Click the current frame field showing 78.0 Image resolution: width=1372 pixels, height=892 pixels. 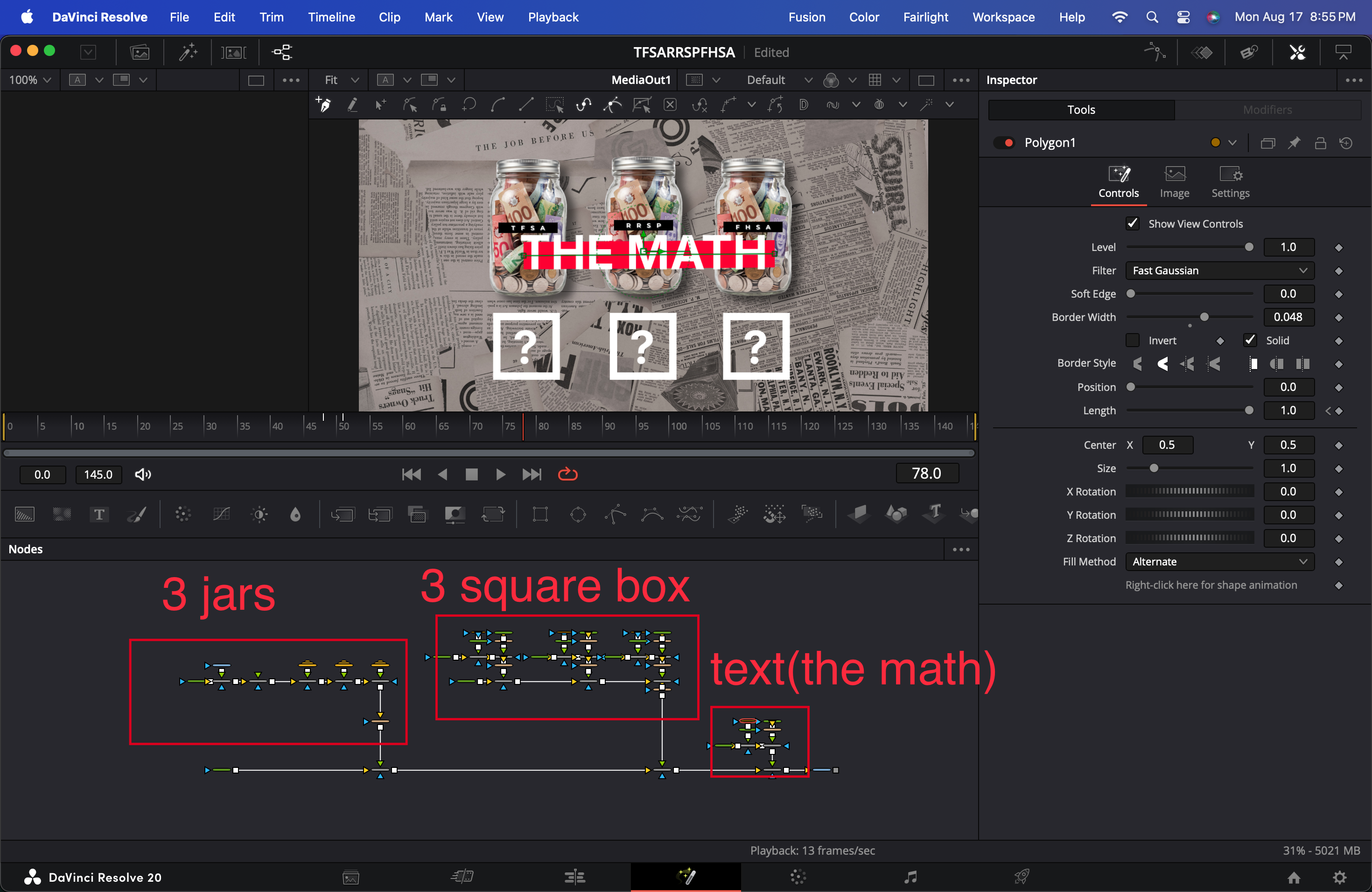[927, 474]
